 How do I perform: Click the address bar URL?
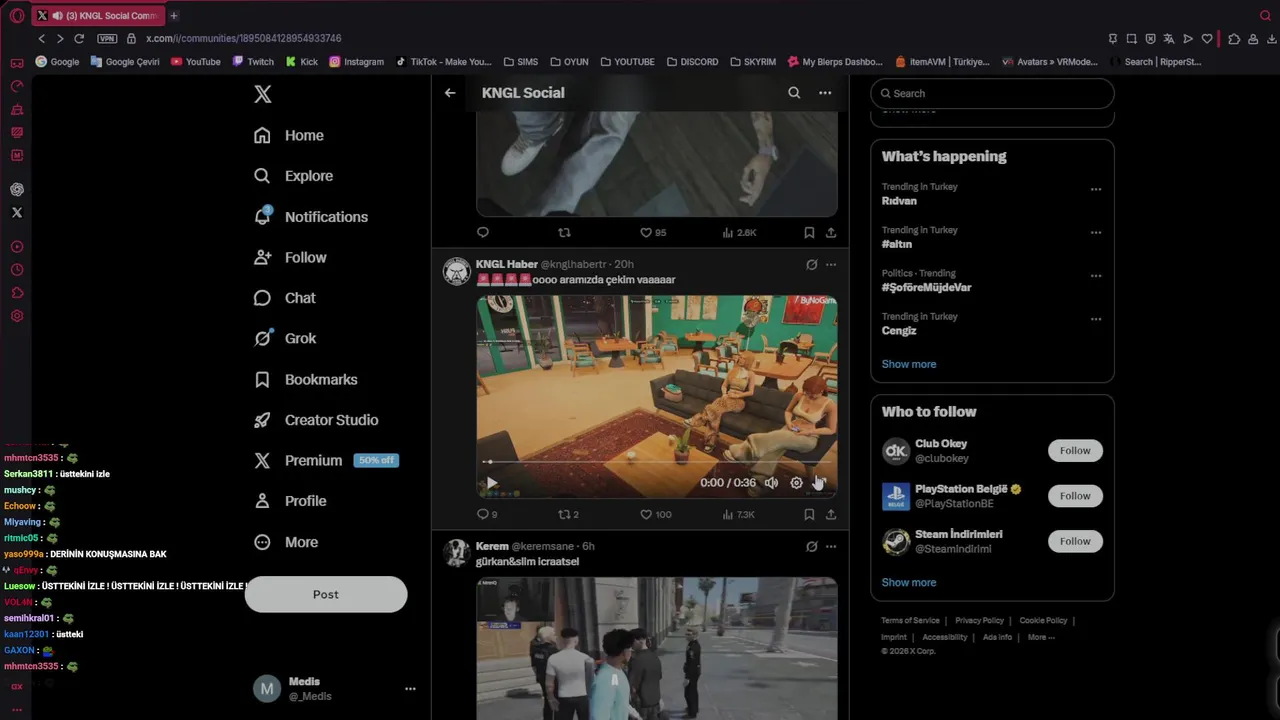(244, 38)
